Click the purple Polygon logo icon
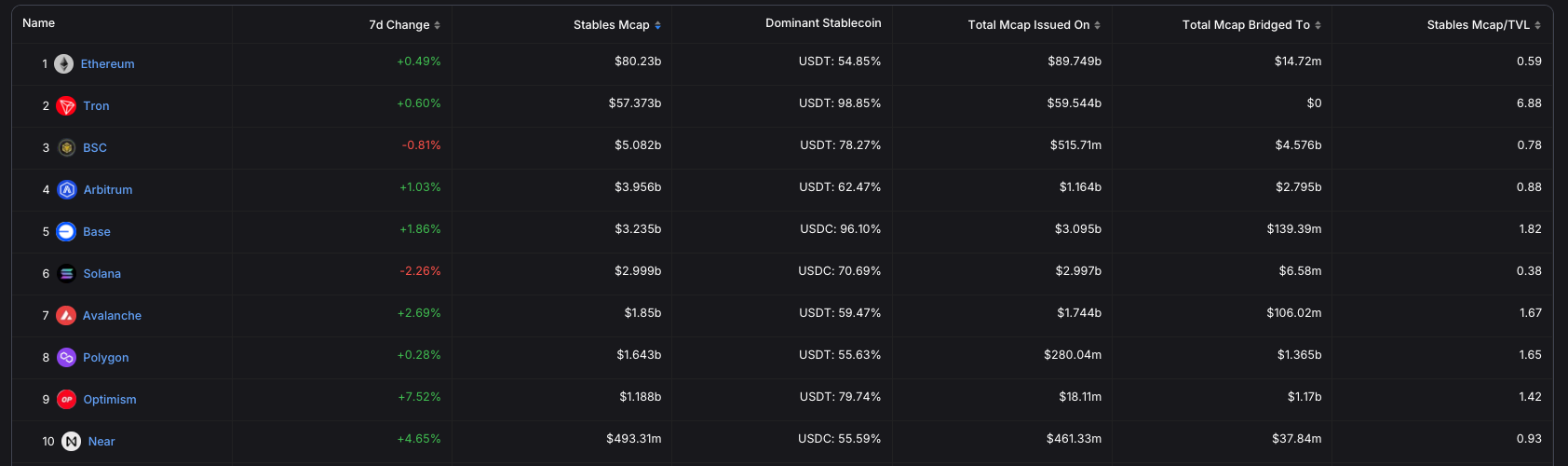 click(66, 358)
